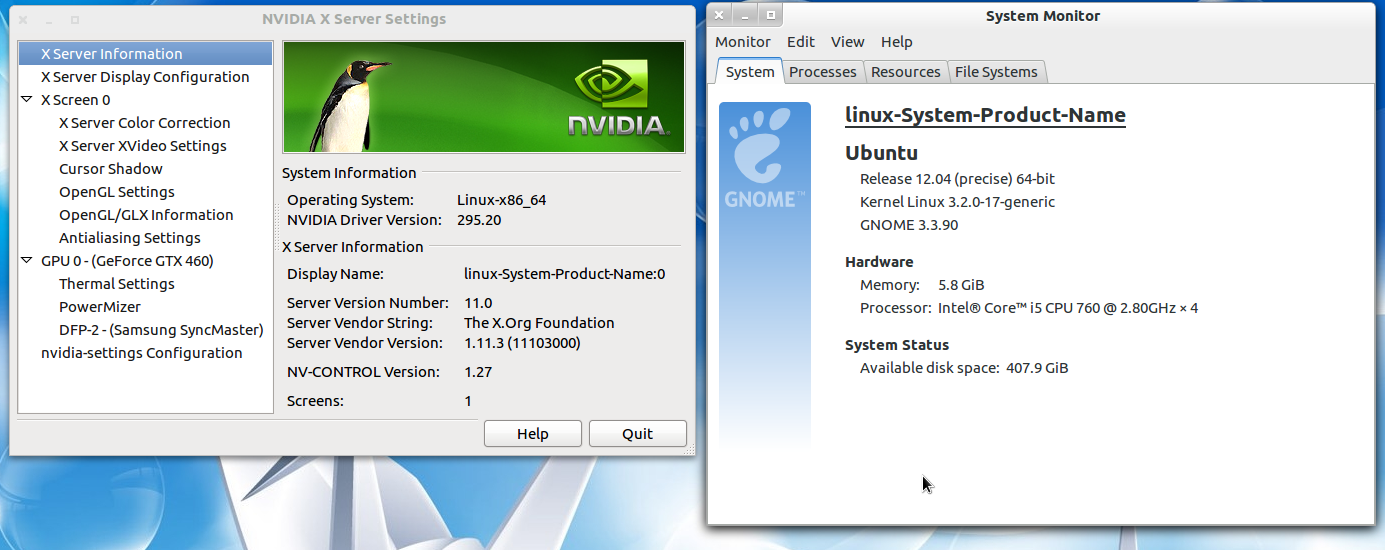The height and width of the screenshot is (550, 1385).
Task: Select GPU 0 - (GeForce GTX 460)
Action: (127, 261)
